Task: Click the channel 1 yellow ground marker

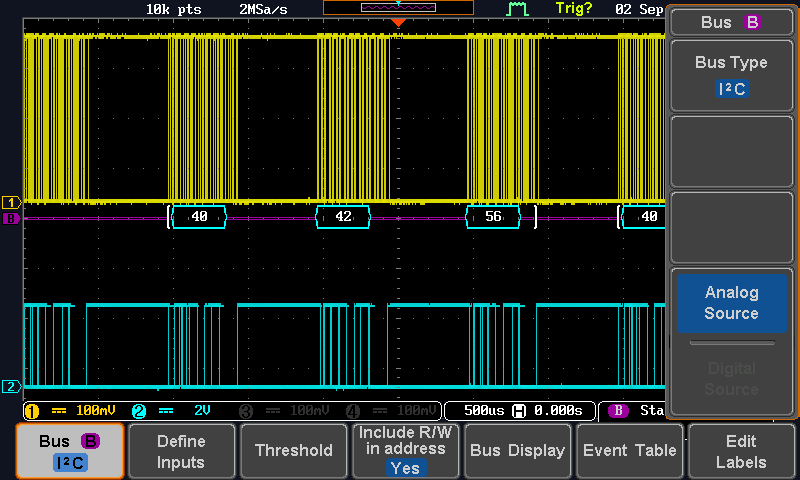Action: point(11,202)
